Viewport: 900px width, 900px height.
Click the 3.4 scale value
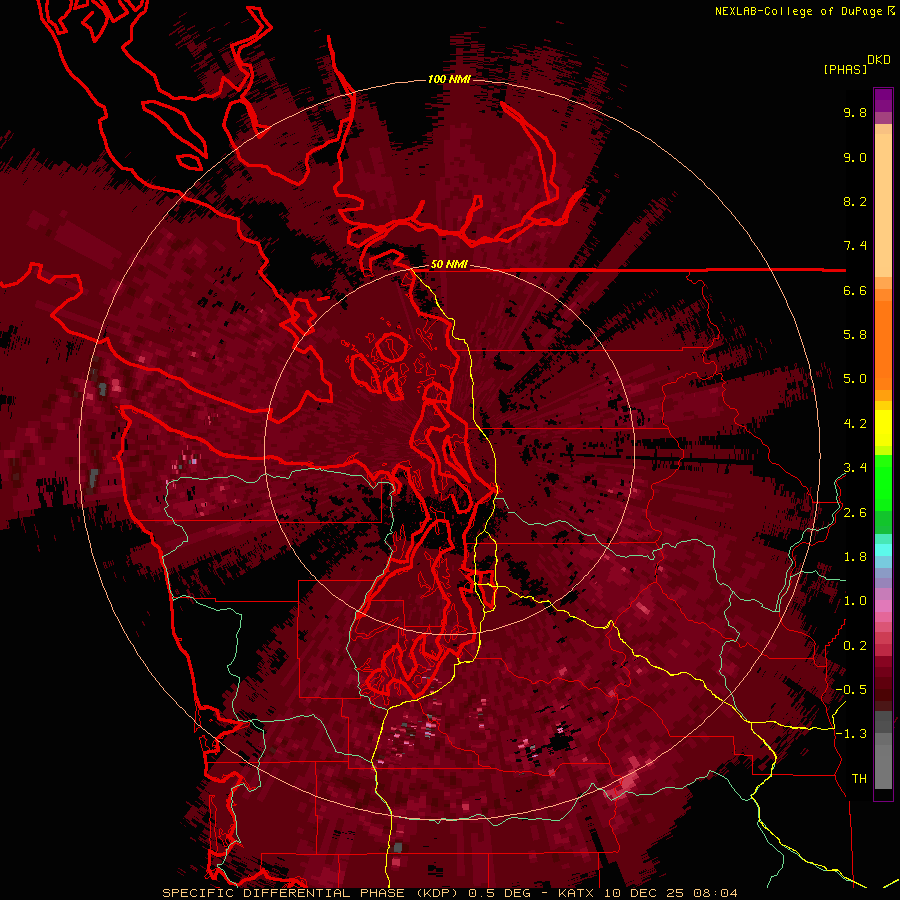(x=855, y=468)
